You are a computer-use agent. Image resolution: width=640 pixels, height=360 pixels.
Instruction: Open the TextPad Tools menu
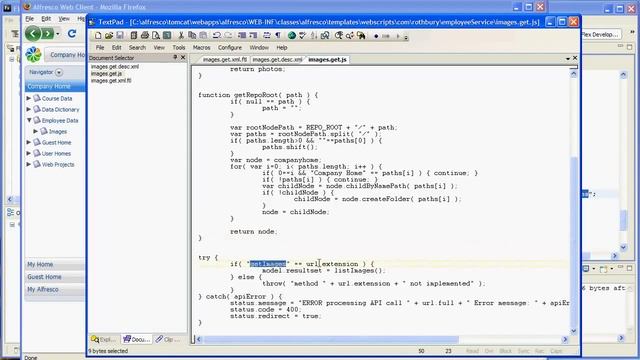coord(179,48)
